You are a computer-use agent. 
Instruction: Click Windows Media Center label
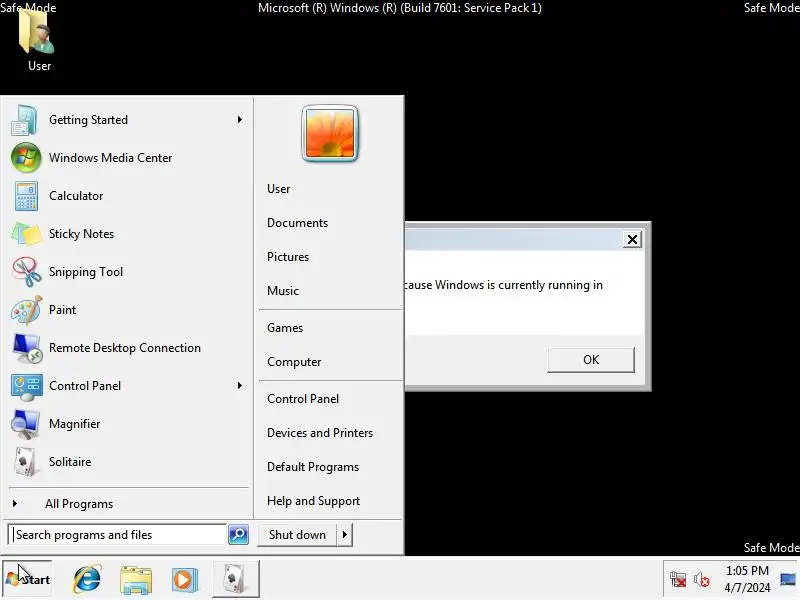point(111,158)
